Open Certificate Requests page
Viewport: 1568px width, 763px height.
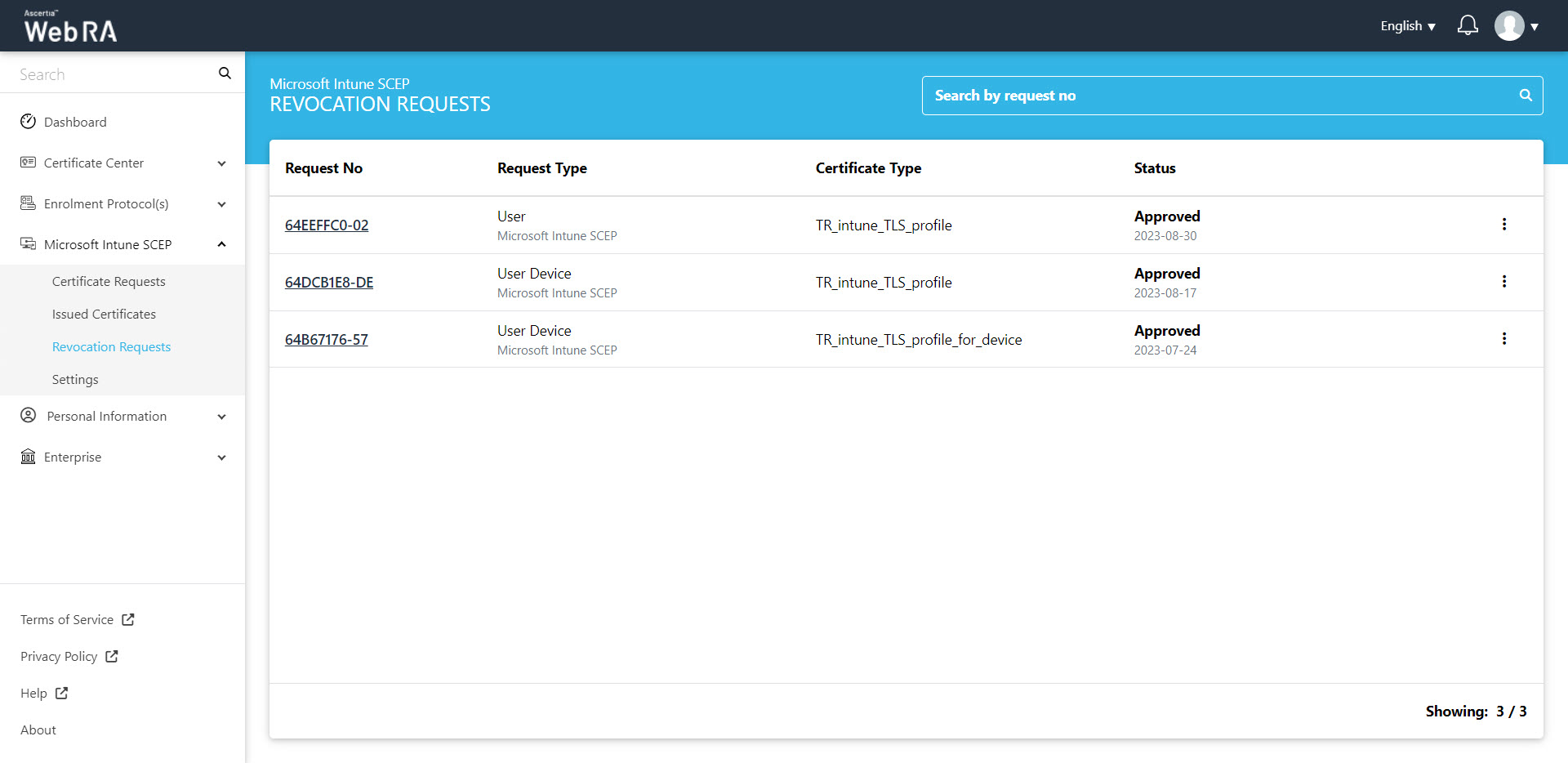pyautogui.click(x=109, y=282)
